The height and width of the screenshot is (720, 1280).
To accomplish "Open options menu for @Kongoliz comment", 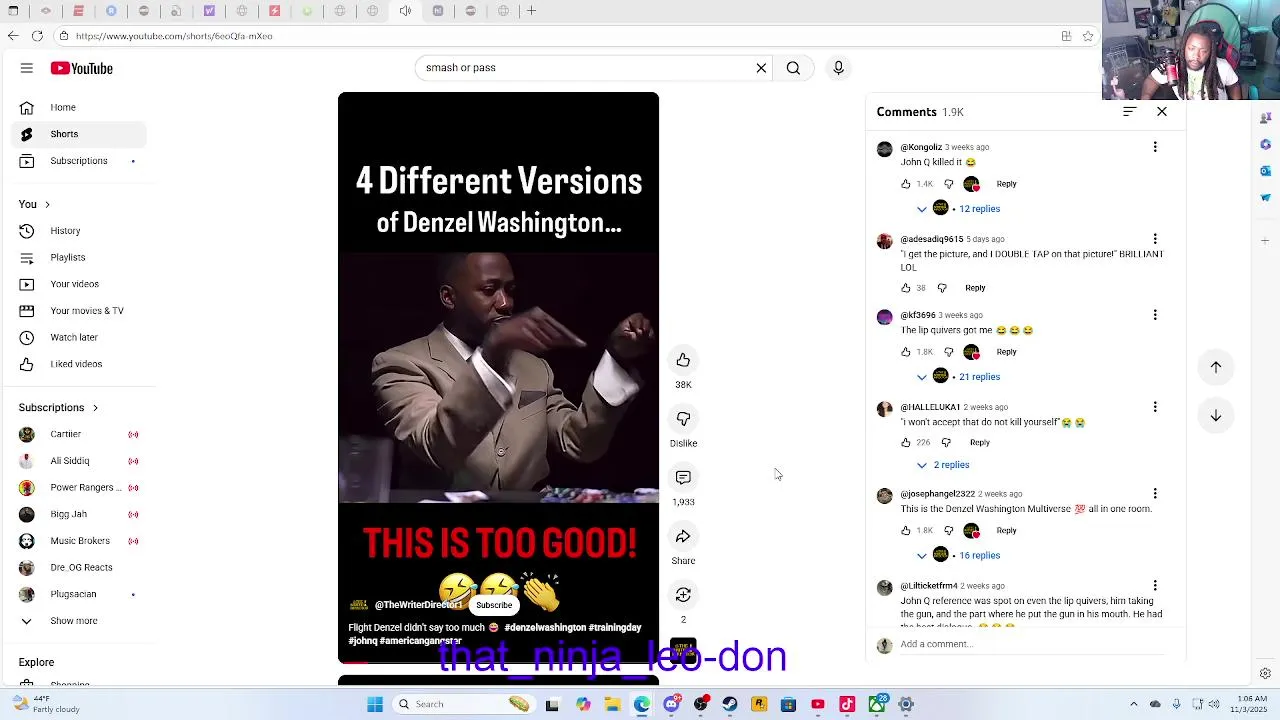I will [x=1155, y=147].
